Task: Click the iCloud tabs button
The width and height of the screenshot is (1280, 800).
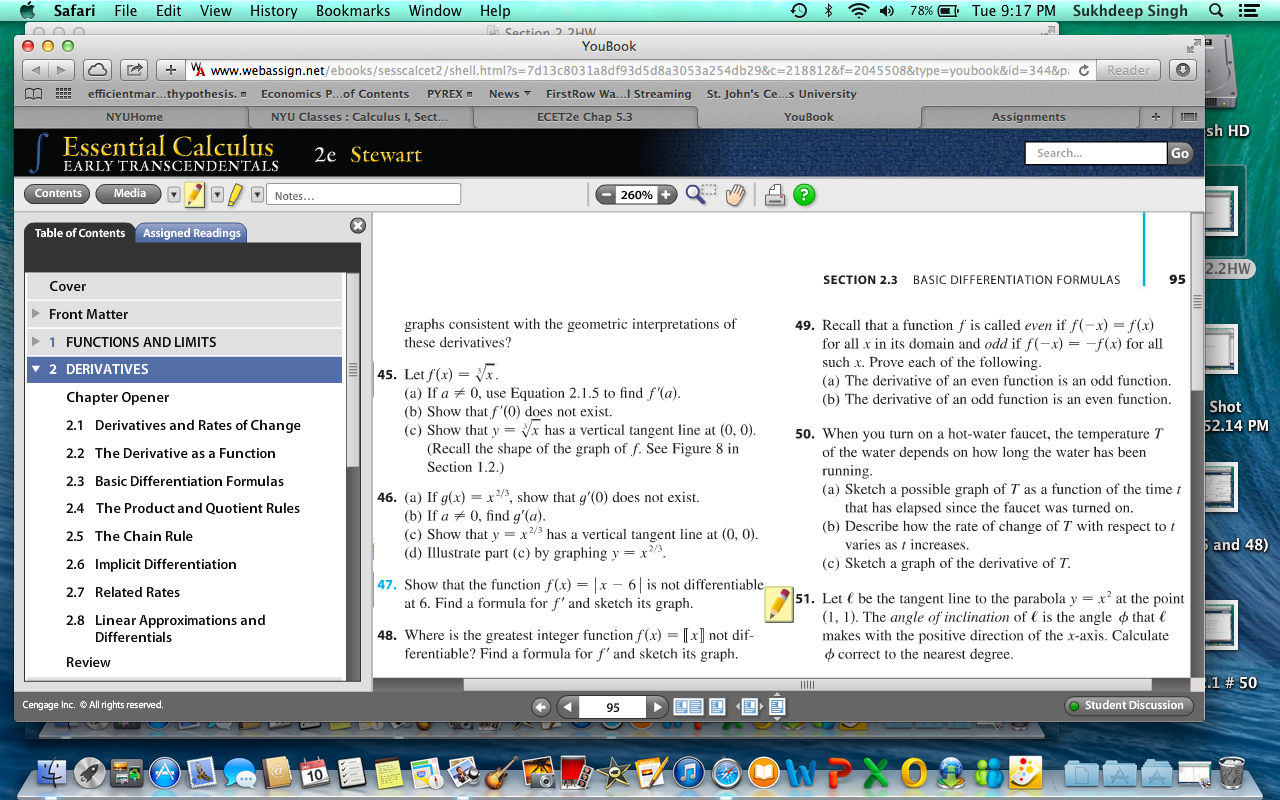Action: pyautogui.click(x=97, y=70)
